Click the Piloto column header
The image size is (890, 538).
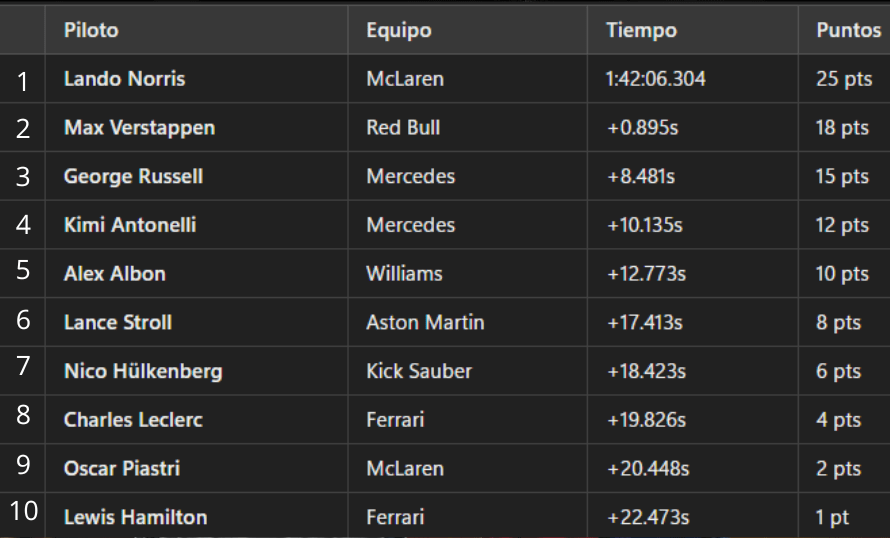click(91, 30)
